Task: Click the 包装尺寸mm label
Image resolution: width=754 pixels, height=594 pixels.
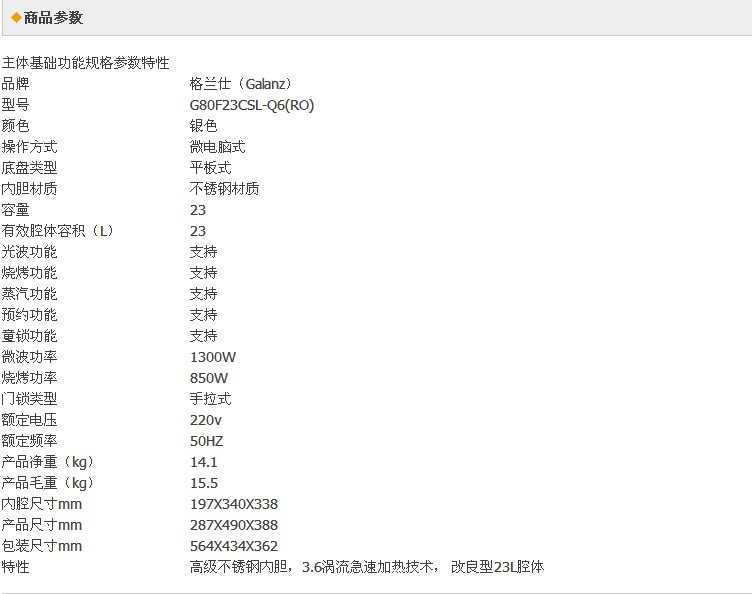Action: point(42,546)
